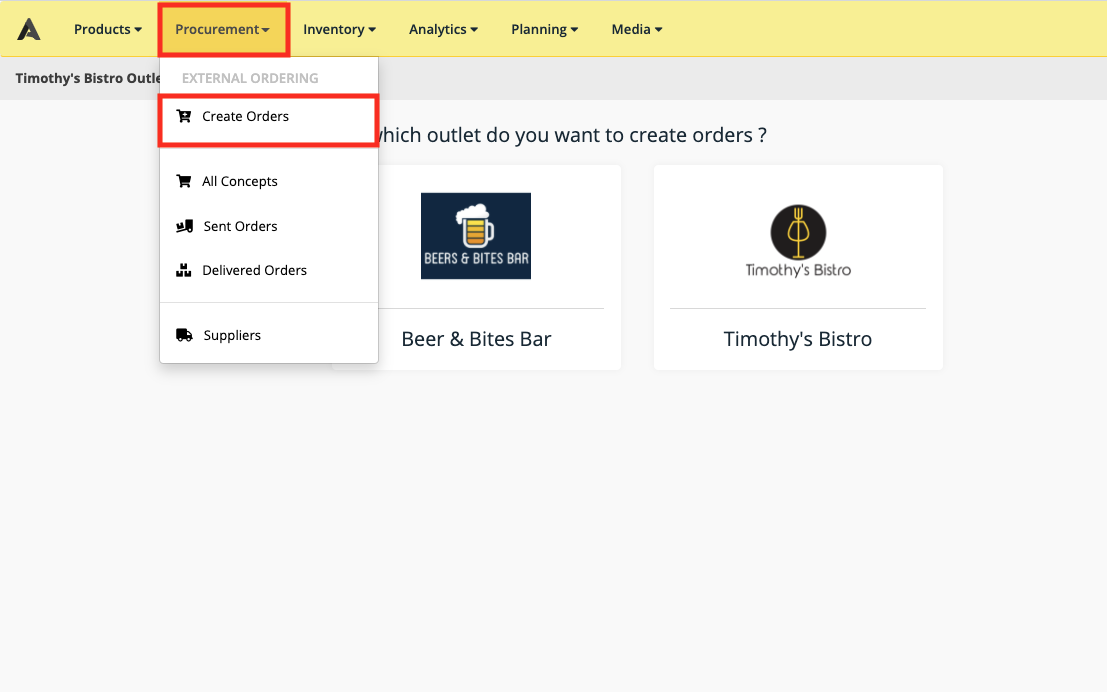
Task: Click the app logo in top-left corner
Action: 29,30
